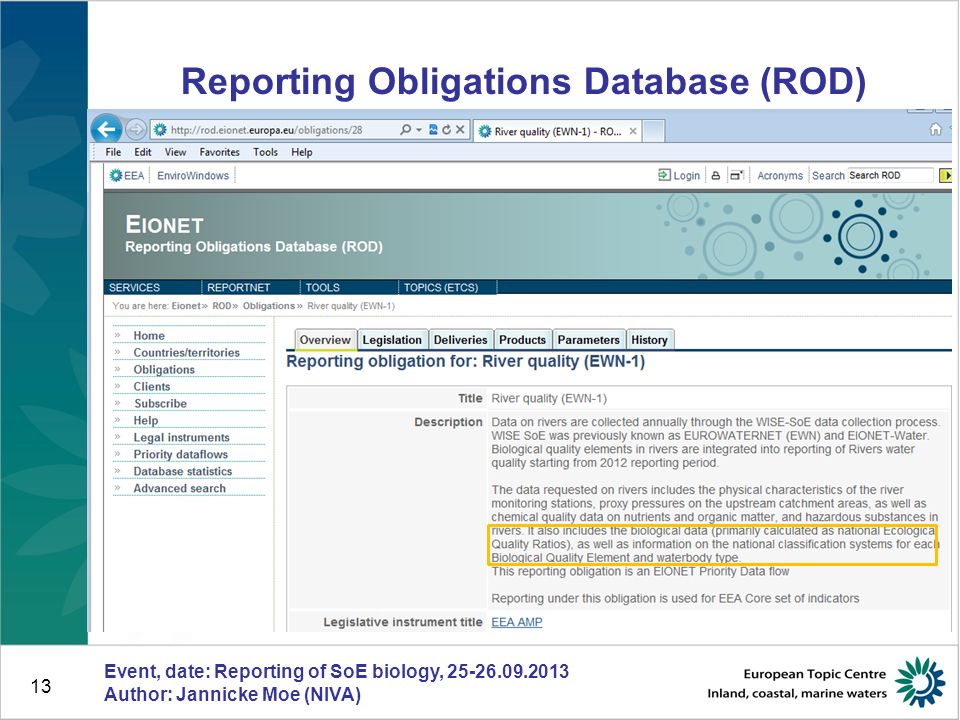Screen dimensions: 960x720
Task: Select the Overview tab
Action: pyautogui.click(x=325, y=340)
